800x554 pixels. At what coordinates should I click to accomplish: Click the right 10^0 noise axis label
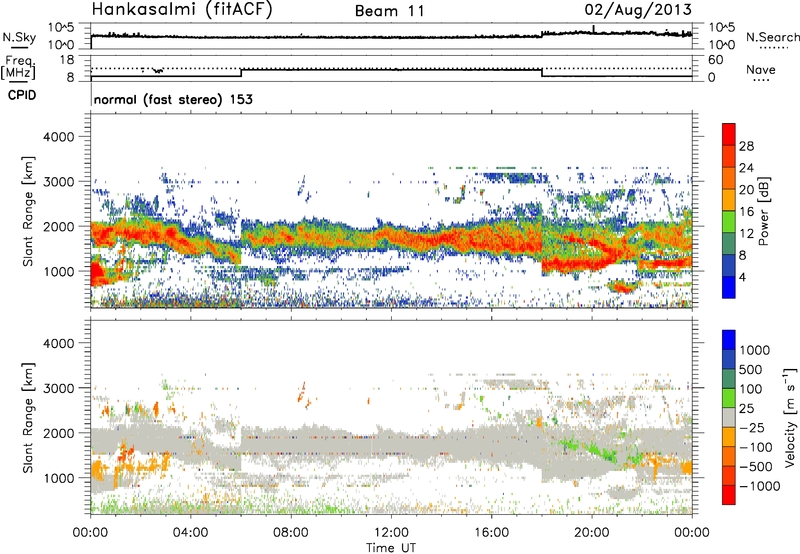coord(722,45)
